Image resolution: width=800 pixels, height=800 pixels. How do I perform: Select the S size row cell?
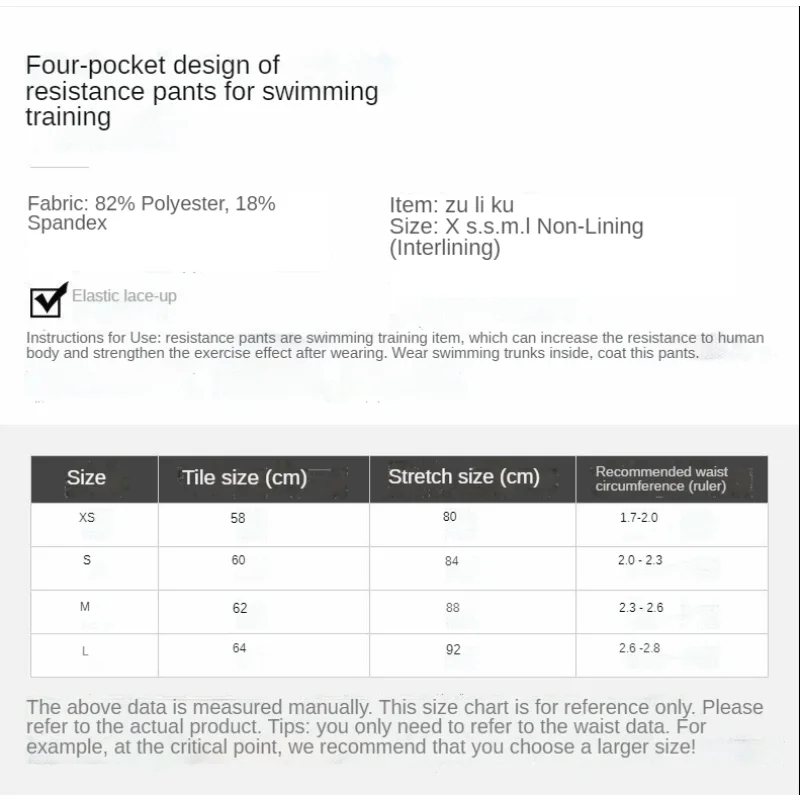coord(94,568)
